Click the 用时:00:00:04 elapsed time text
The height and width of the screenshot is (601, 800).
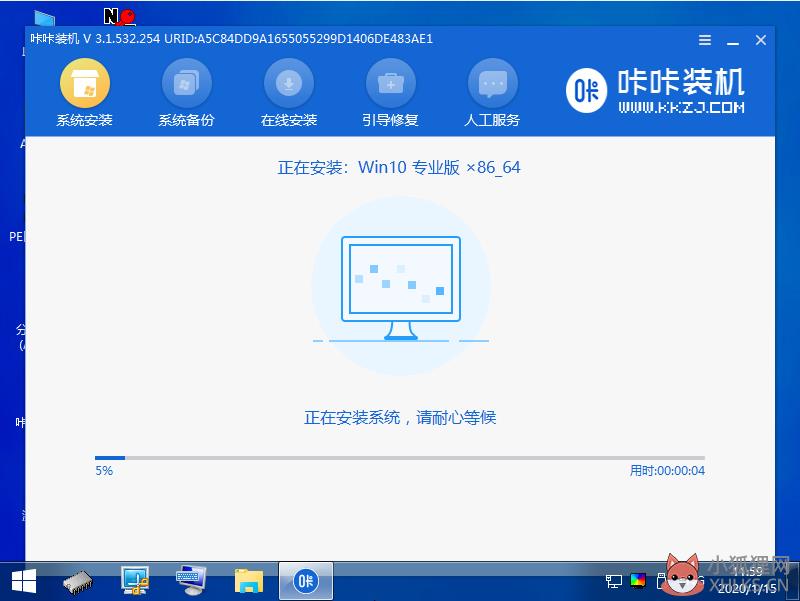(667, 470)
